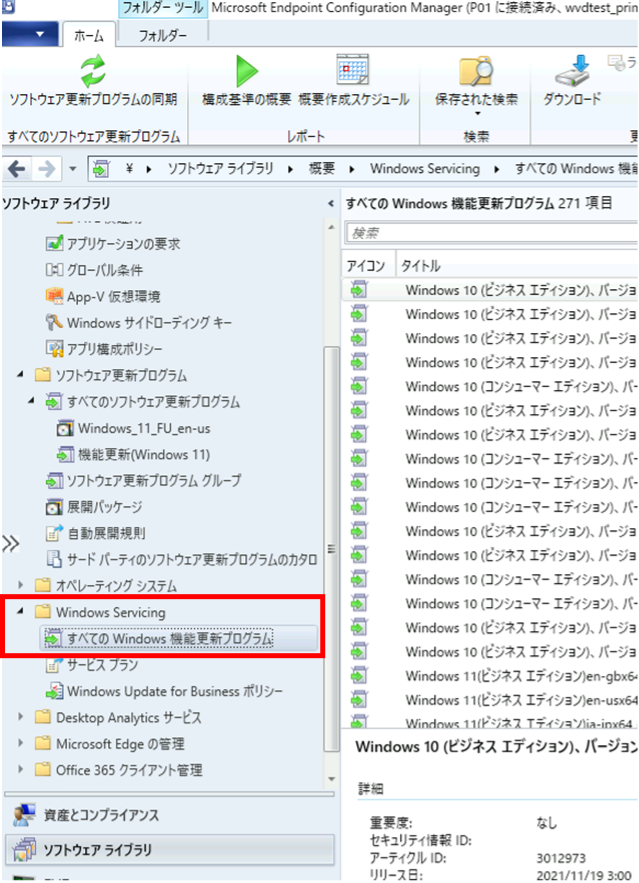Click Windows Servicing in breadcrumb path
The image size is (639, 883).
[x=425, y=168]
